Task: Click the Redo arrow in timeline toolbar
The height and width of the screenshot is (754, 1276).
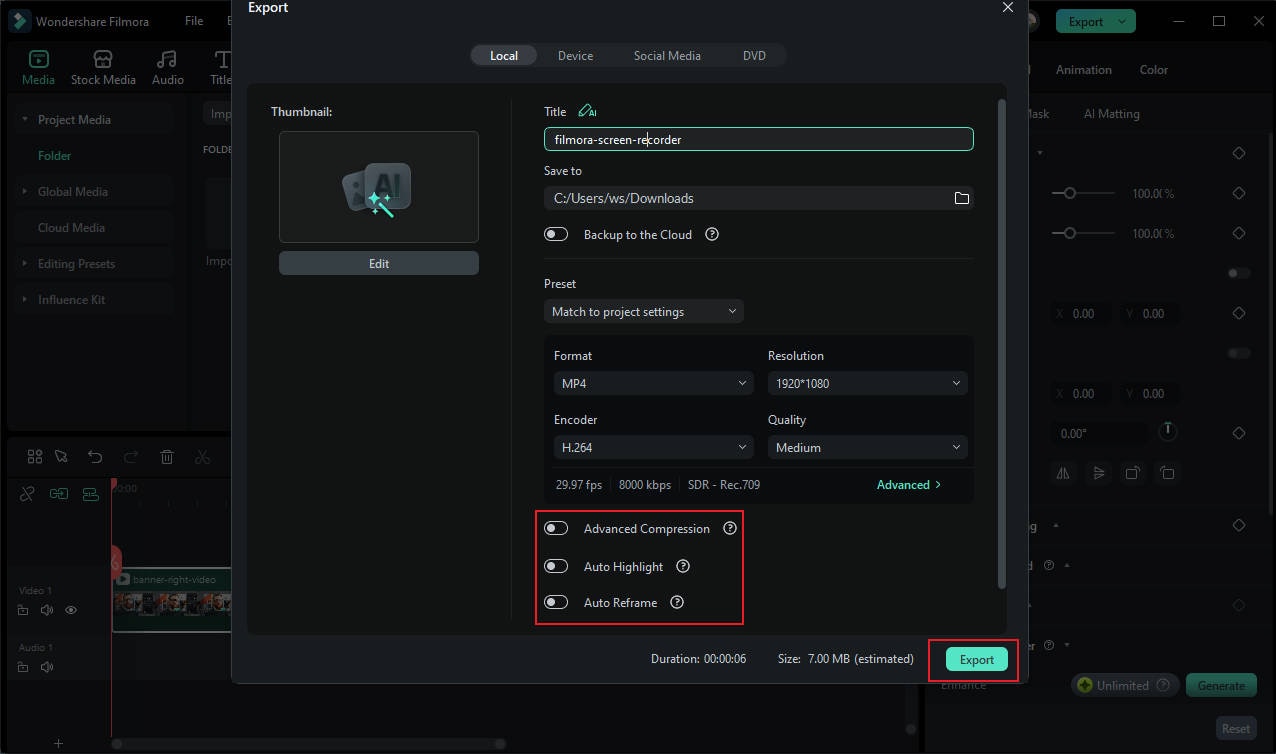Action: pos(131,457)
